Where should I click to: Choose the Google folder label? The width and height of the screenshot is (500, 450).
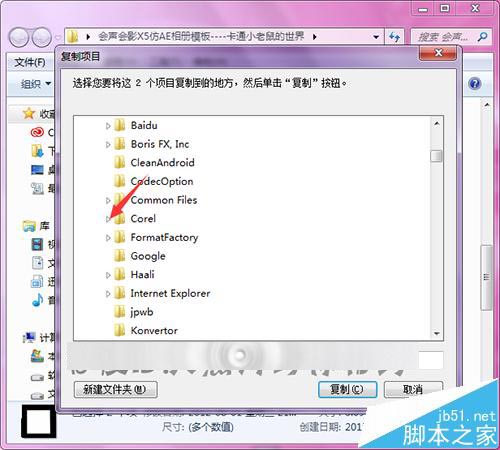[148, 256]
